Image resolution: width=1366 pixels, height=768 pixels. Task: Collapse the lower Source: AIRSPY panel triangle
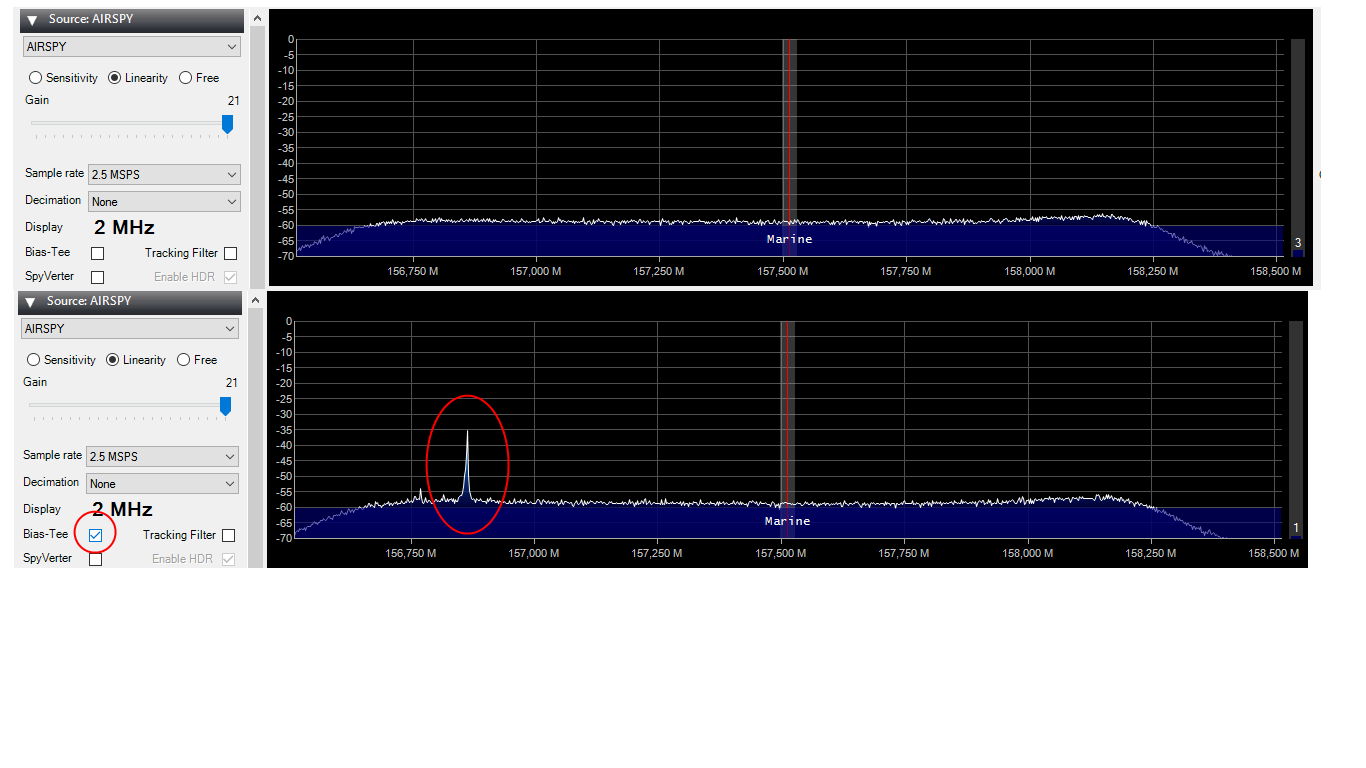tap(32, 302)
